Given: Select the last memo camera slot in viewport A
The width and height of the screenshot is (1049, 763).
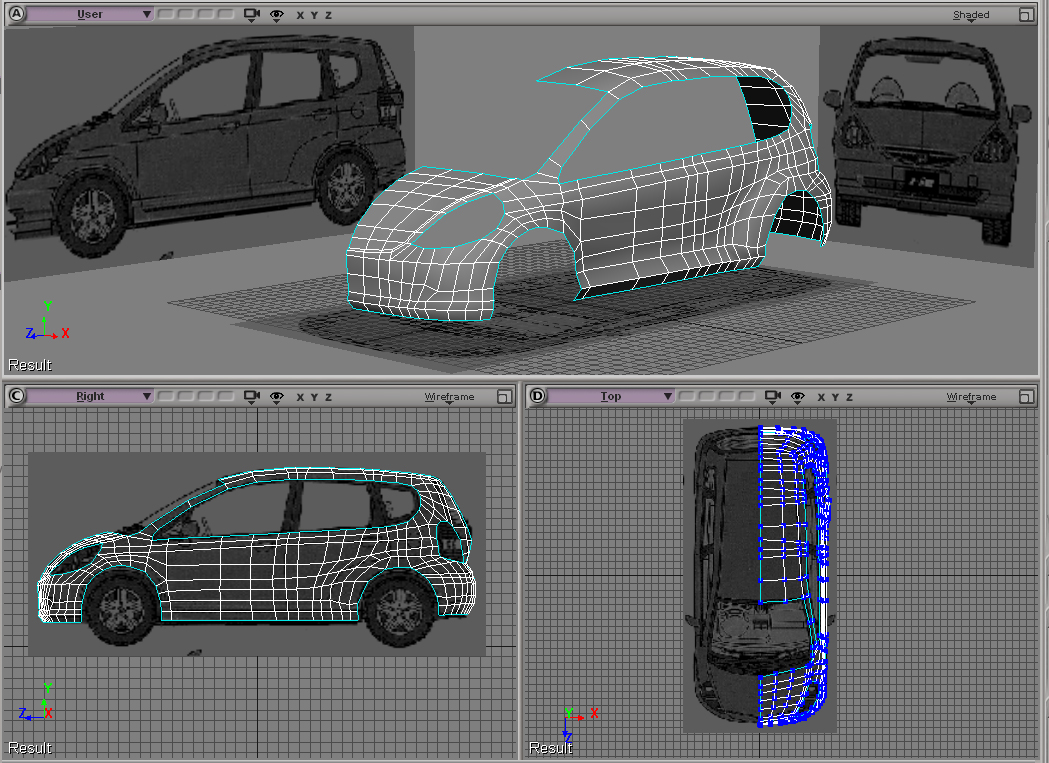Looking at the screenshot, I should tap(227, 14).
